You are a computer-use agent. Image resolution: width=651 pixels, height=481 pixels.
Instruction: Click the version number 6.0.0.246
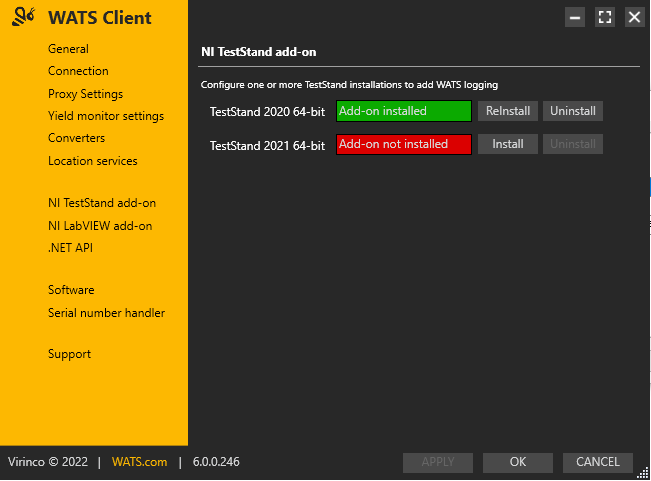point(216,462)
